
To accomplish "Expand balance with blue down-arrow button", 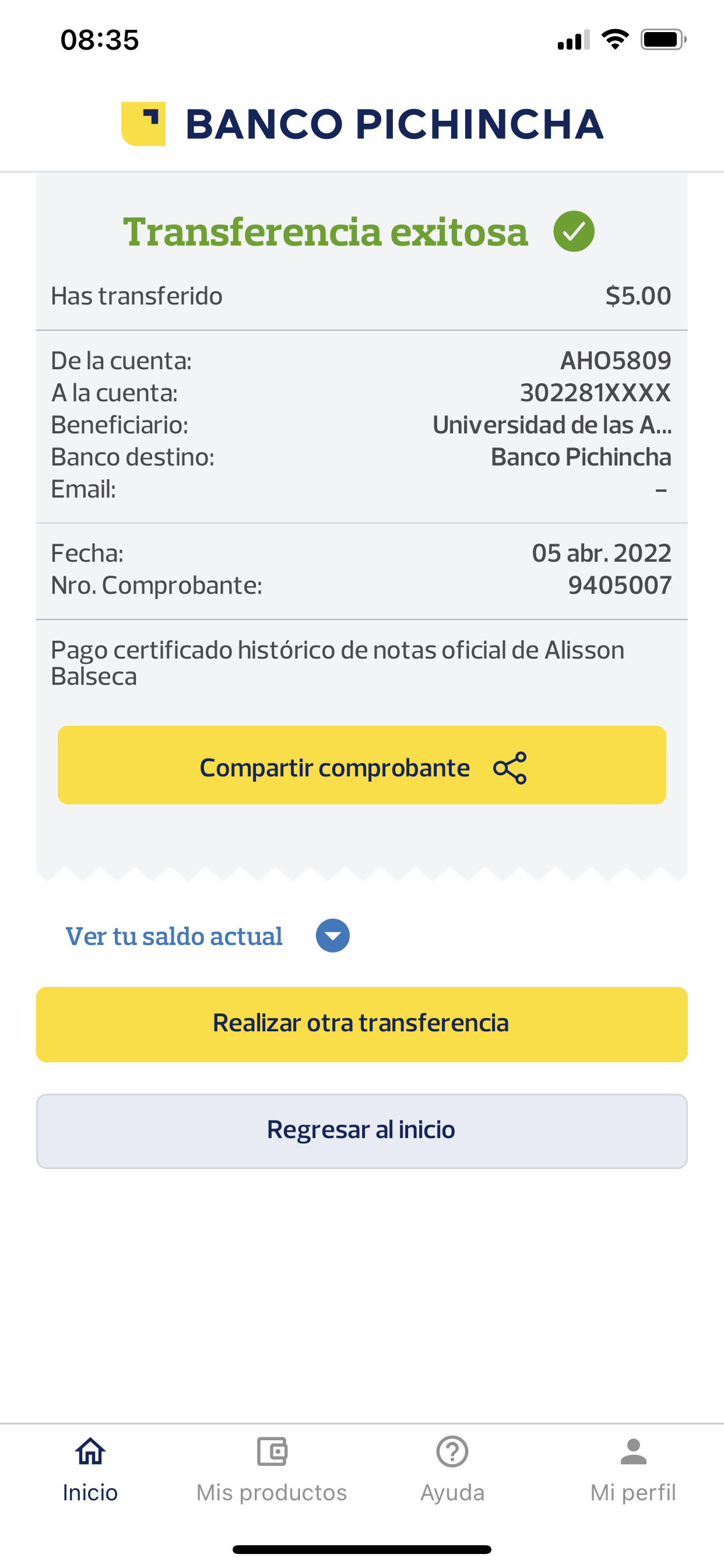I will pos(332,936).
